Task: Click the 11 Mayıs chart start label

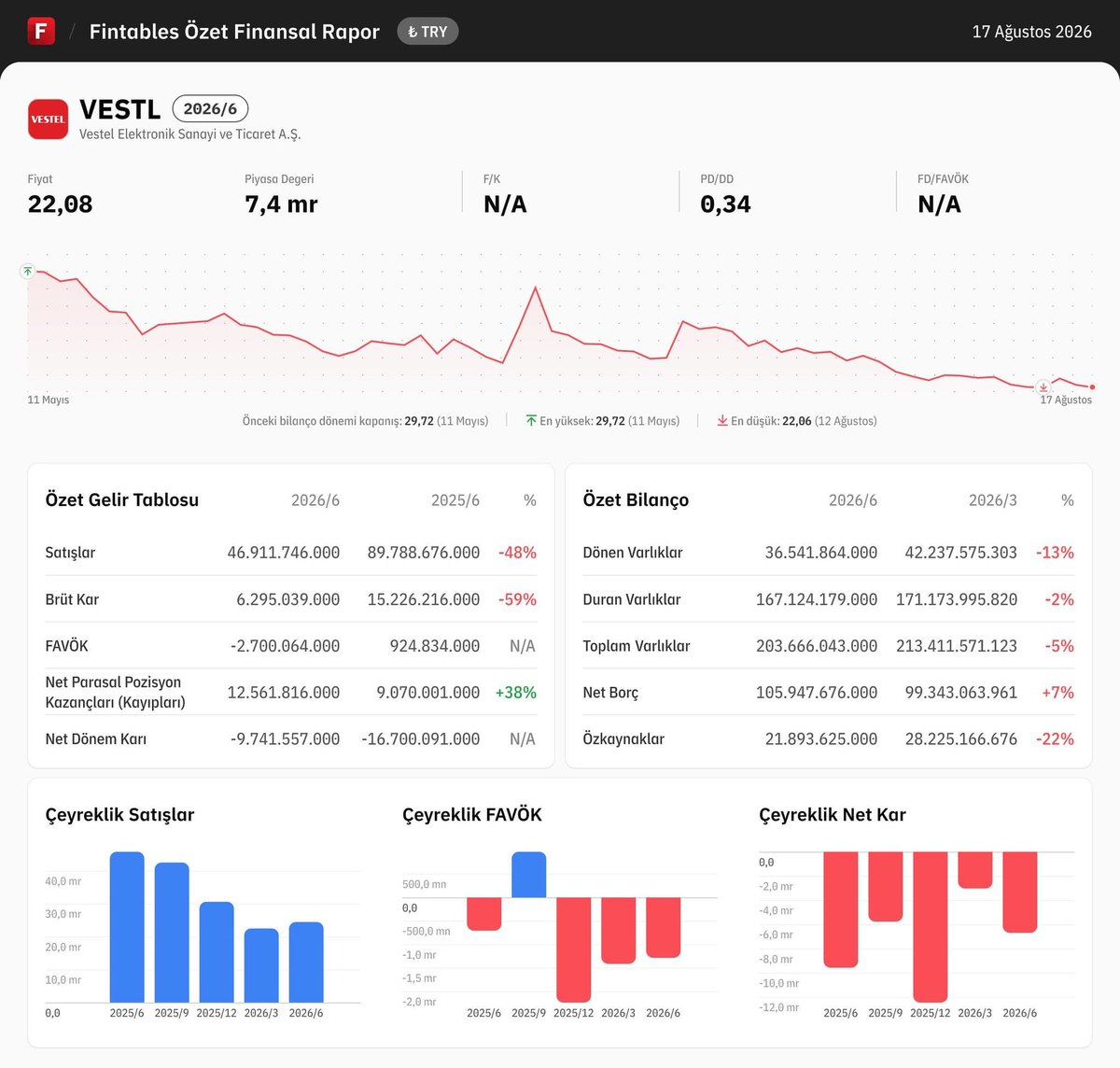Action: (x=49, y=400)
